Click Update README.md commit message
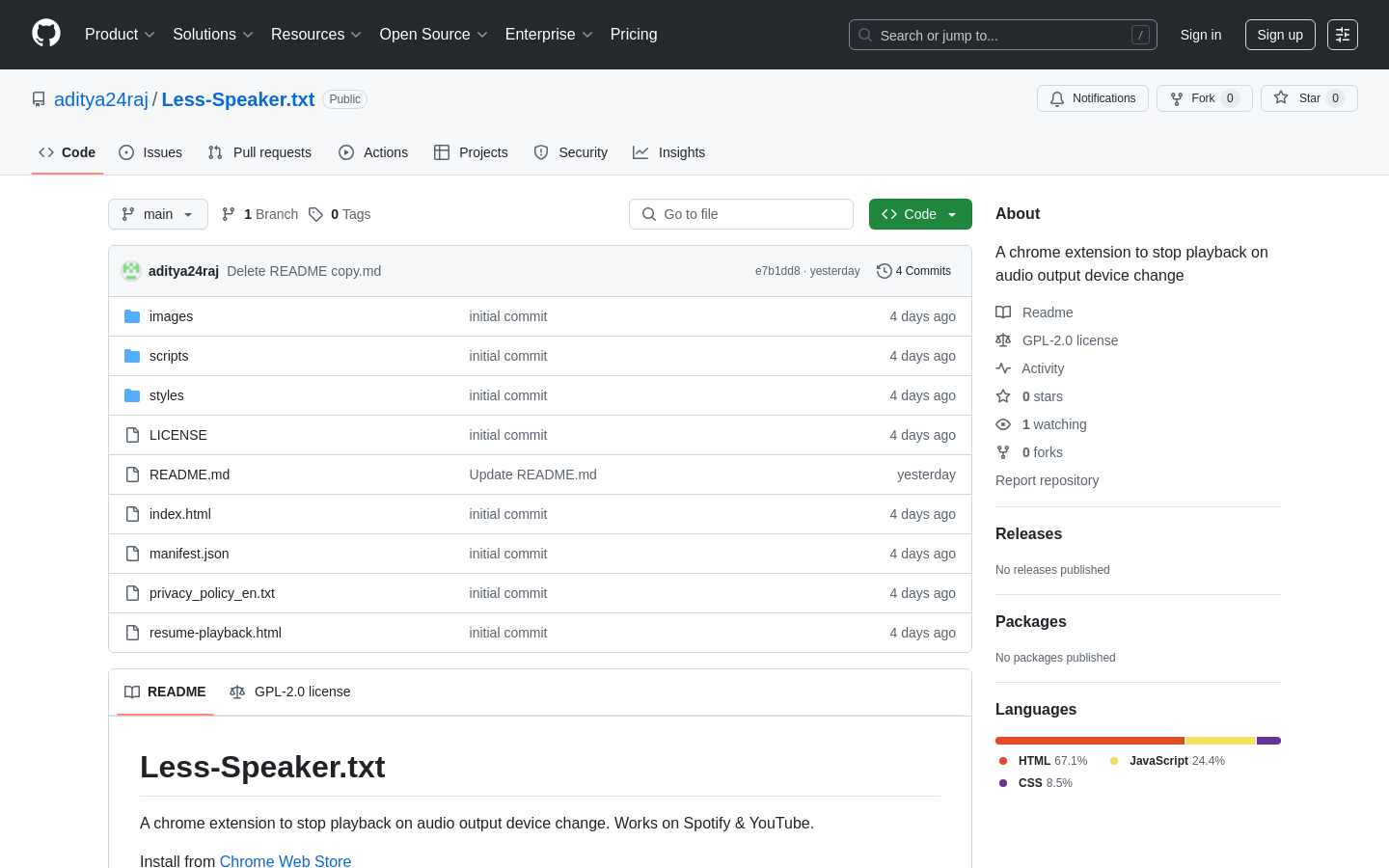Viewport: 1389px width, 868px height. pyautogui.click(x=533, y=475)
